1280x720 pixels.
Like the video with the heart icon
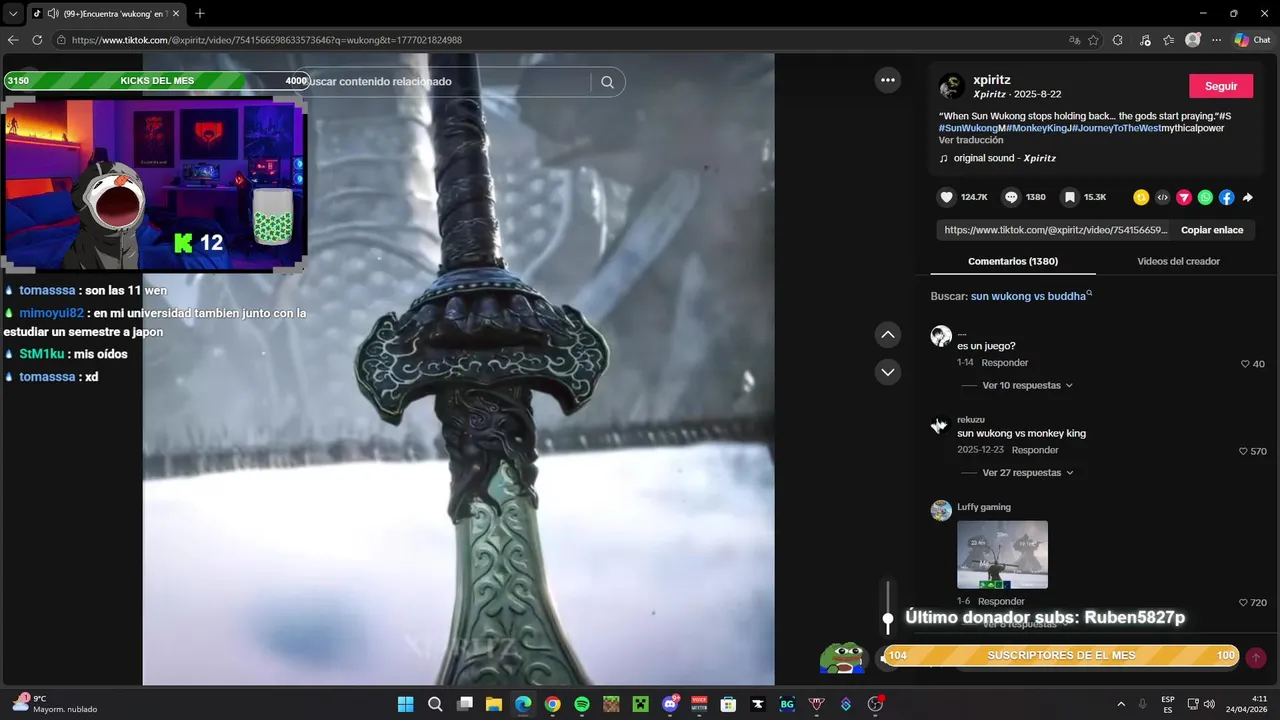click(x=947, y=197)
